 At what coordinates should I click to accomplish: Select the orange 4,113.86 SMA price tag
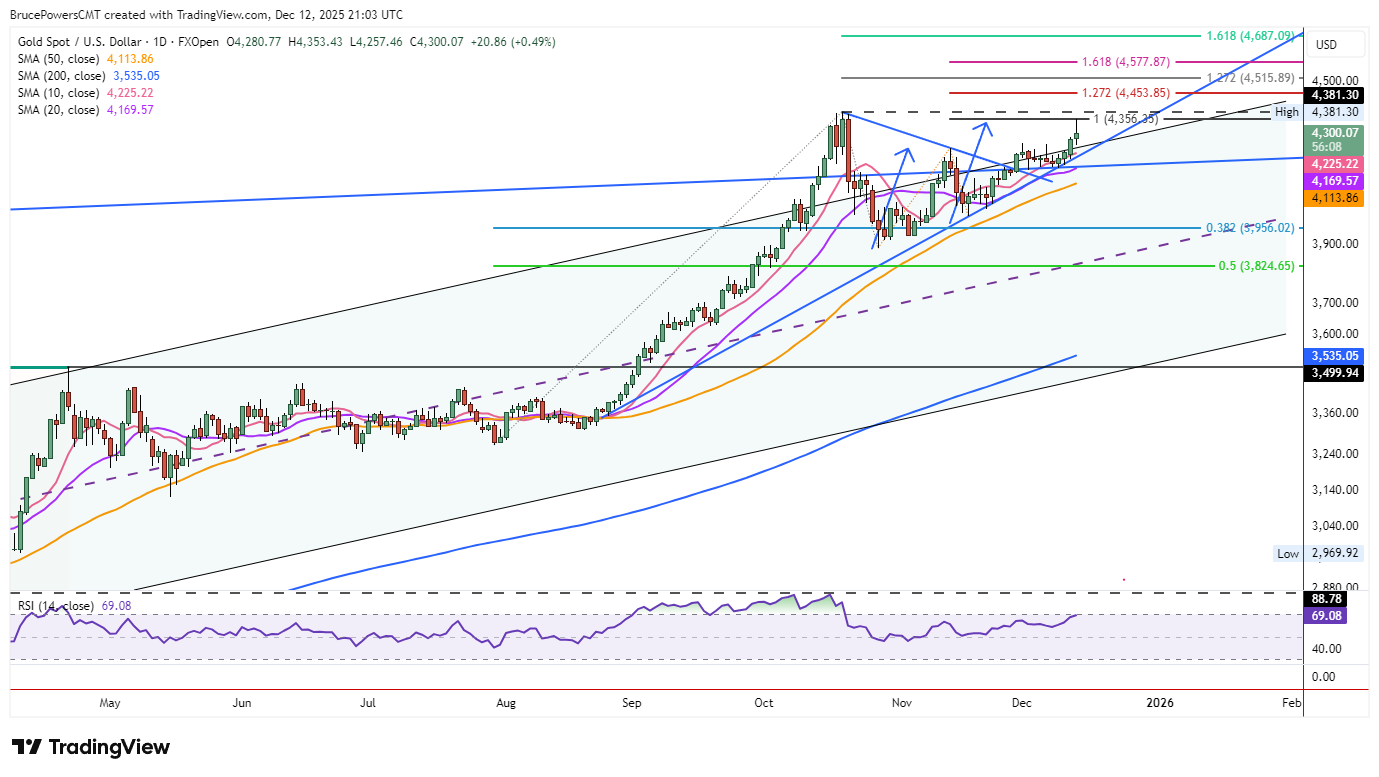(x=1335, y=198)
